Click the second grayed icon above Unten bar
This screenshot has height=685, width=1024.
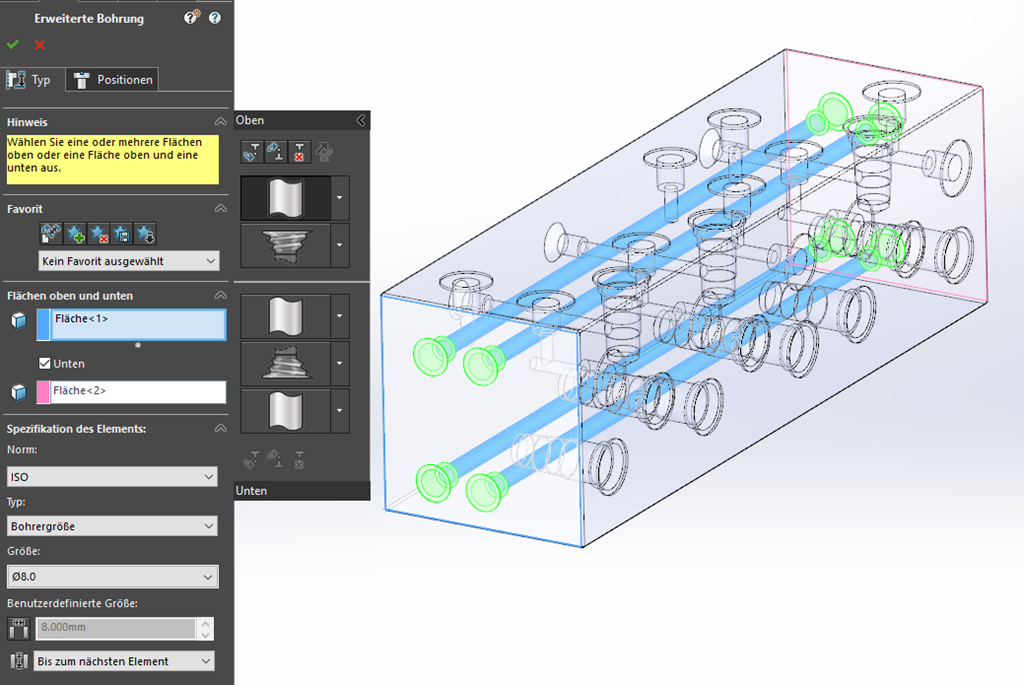pyautogui.click(x=276, y=460)
